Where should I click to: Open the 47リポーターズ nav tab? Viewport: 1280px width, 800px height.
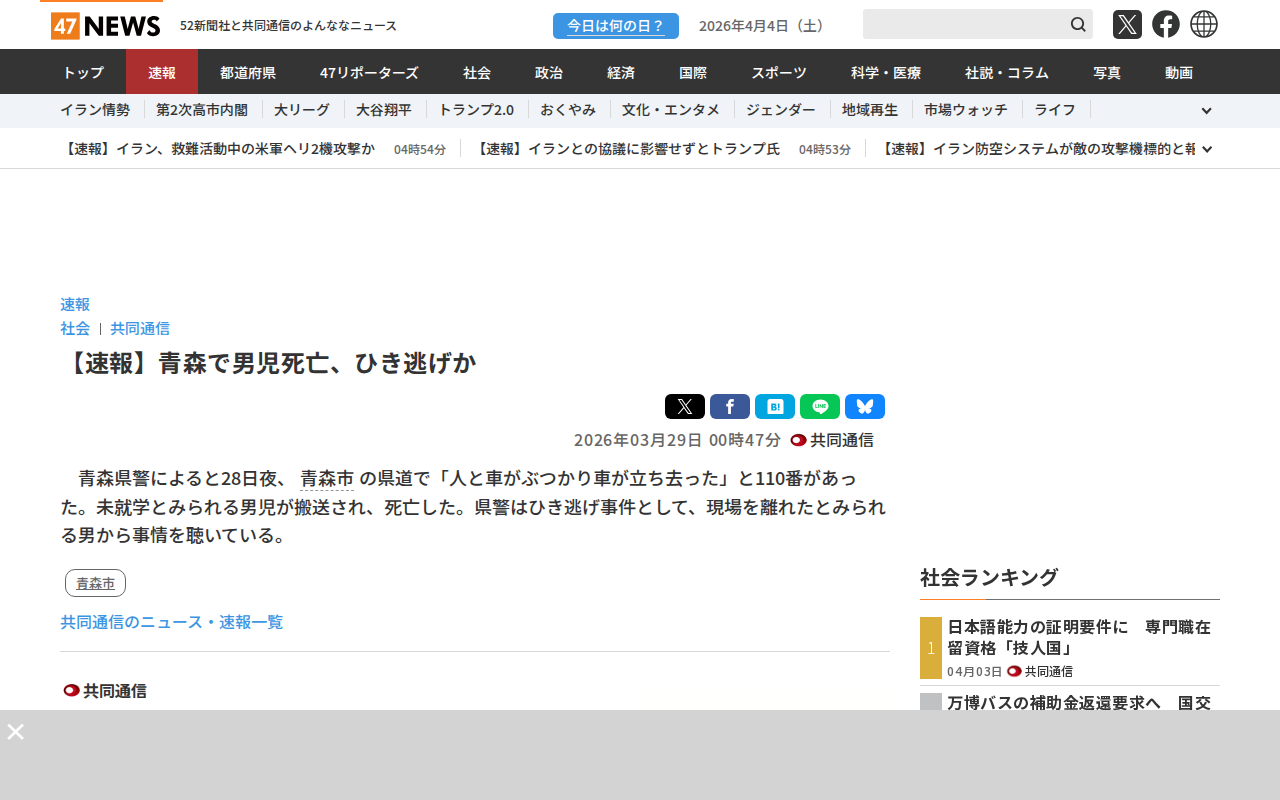coord(369,72)
